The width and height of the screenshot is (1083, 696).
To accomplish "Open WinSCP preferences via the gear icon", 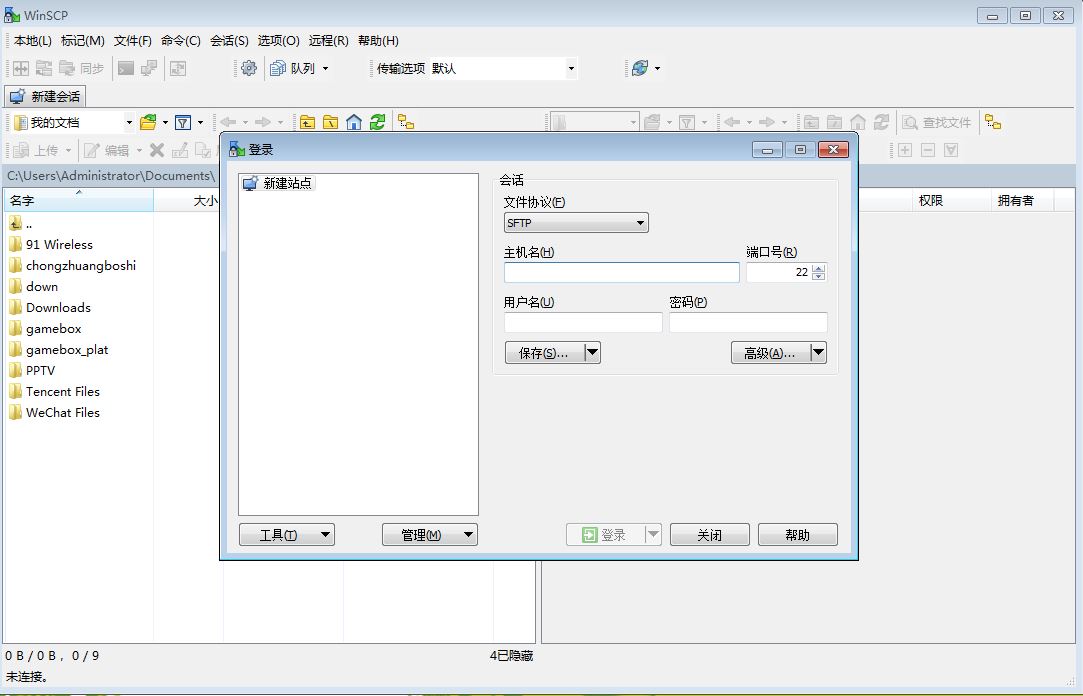I will [247, 68].
